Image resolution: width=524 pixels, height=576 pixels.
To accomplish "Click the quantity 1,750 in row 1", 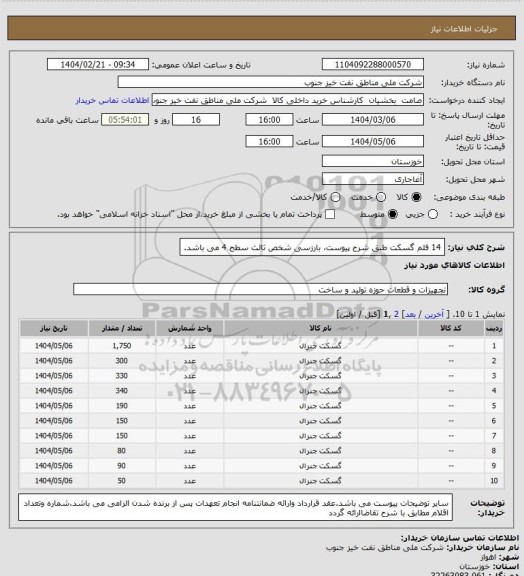I will 122,346.
